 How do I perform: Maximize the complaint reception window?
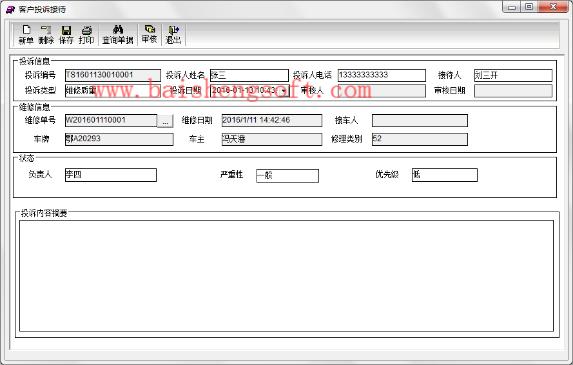coord(528,7)
